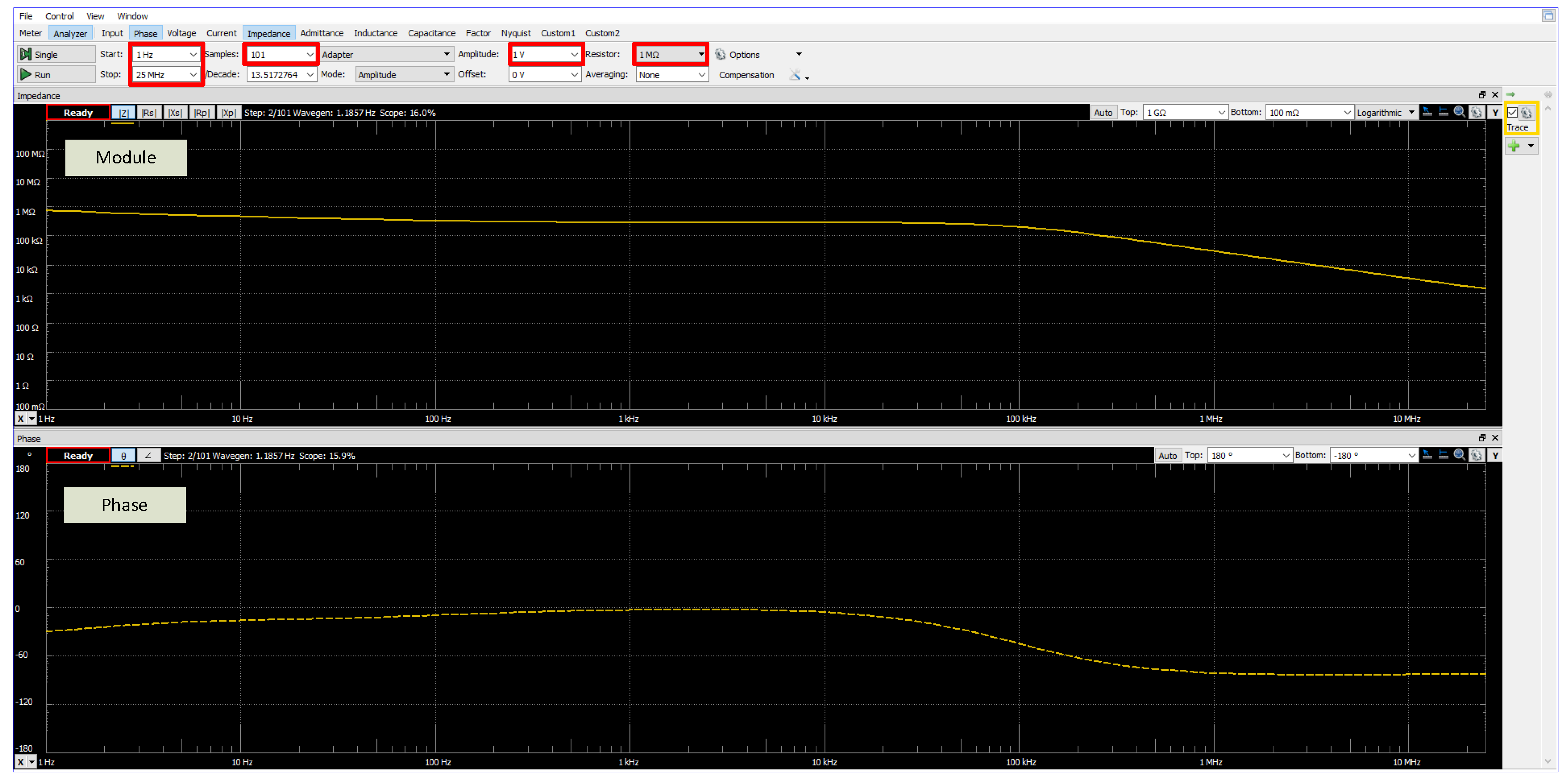The height and width of the screenshot is (783, 1568).
Task: Open the Control menu
Action: point(59,16)
